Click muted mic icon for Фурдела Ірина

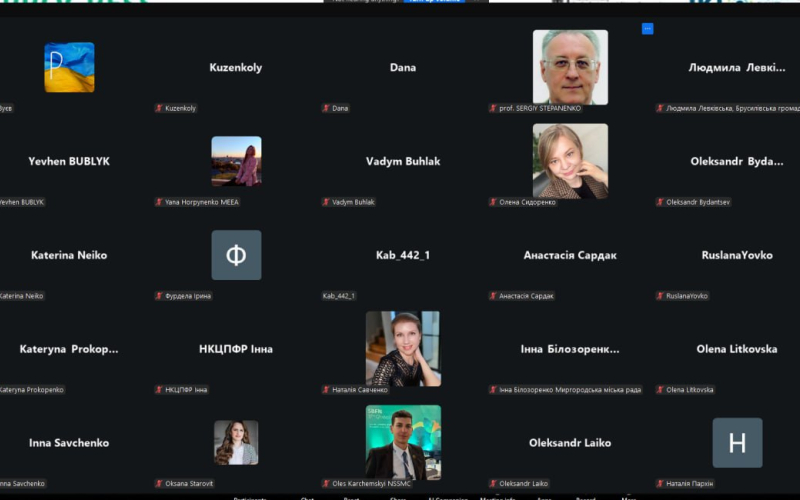click(x=159, y=296)
